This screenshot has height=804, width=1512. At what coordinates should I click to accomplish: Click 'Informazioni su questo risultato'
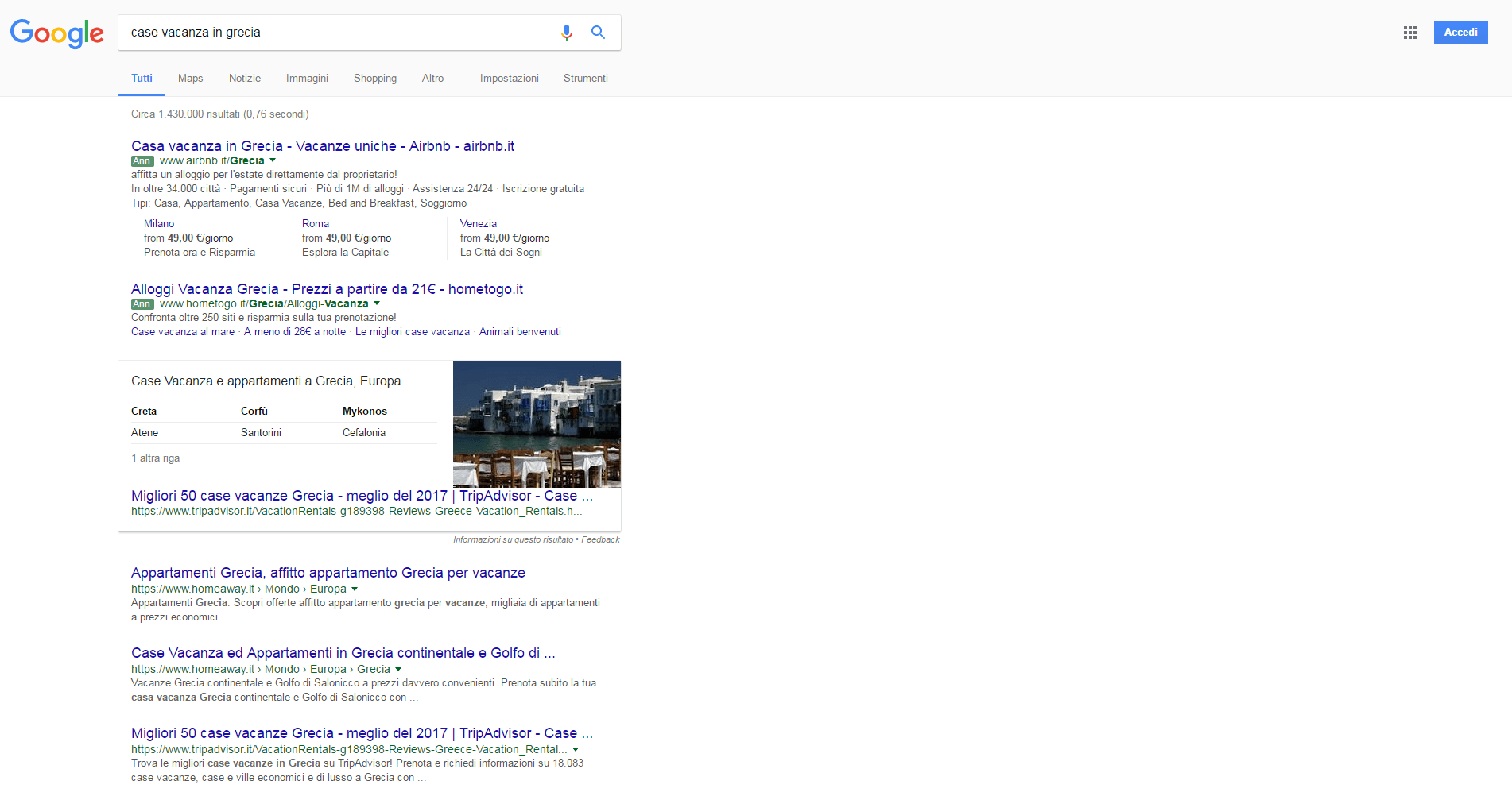pyautogui.click(x=513, y=540)
